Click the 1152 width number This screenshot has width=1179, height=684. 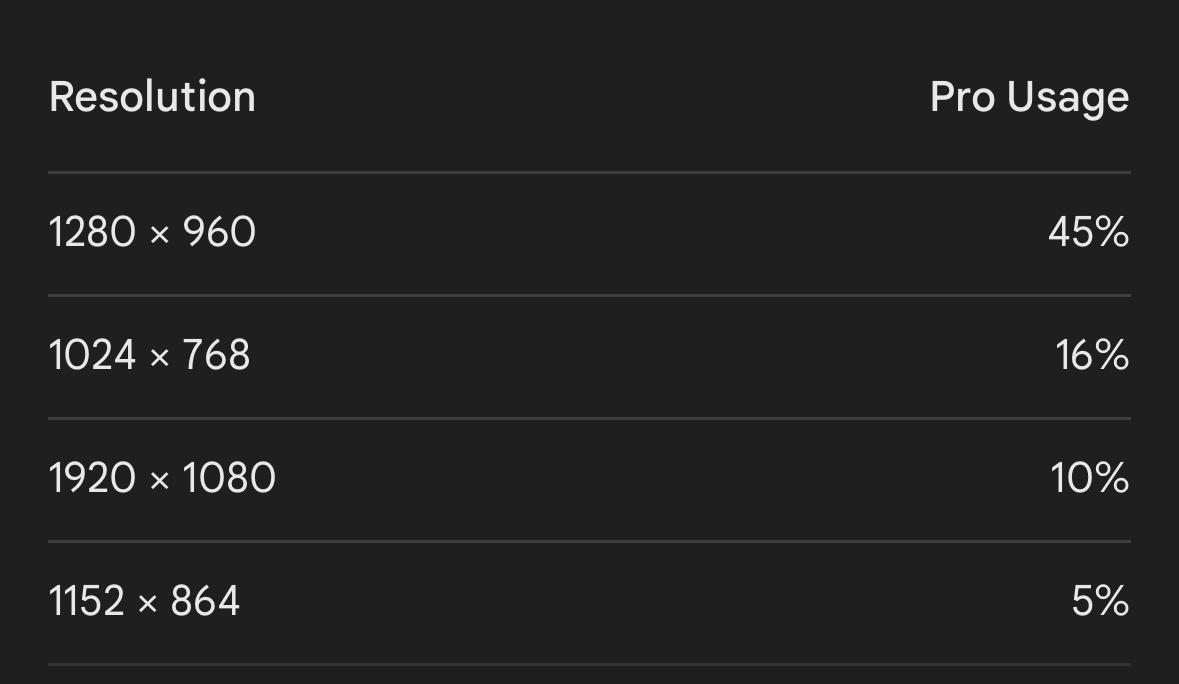[x=86, y=601]
